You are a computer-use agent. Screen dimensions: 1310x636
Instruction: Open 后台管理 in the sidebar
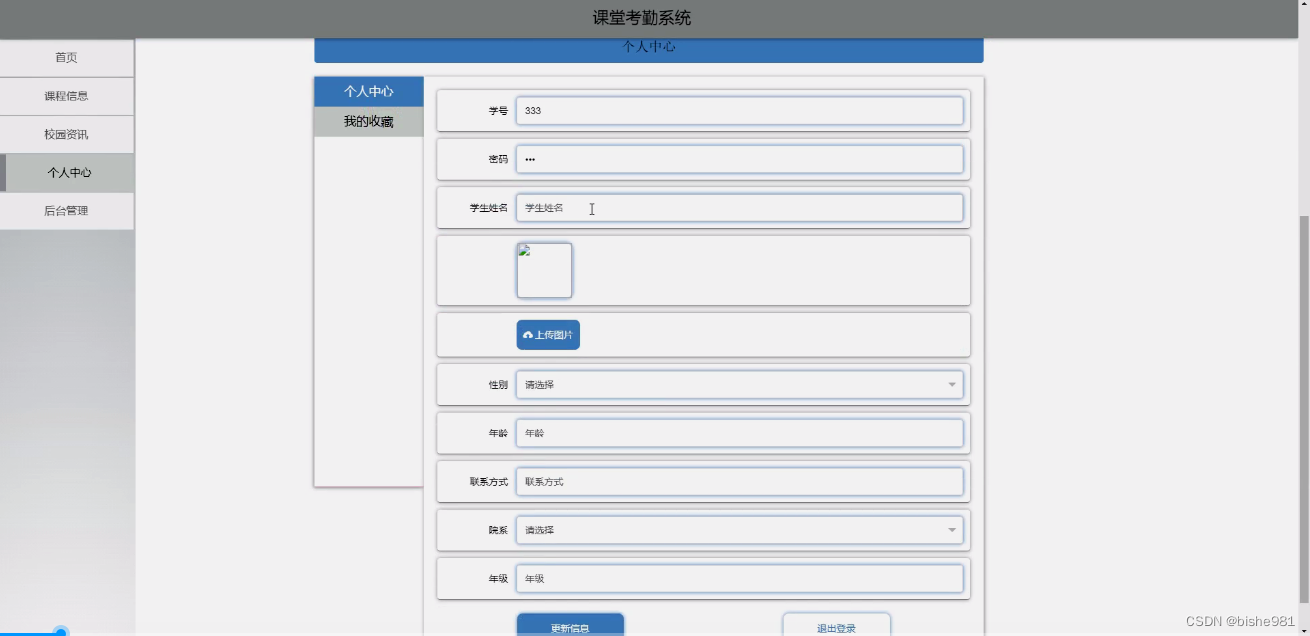tap(66, 211)
